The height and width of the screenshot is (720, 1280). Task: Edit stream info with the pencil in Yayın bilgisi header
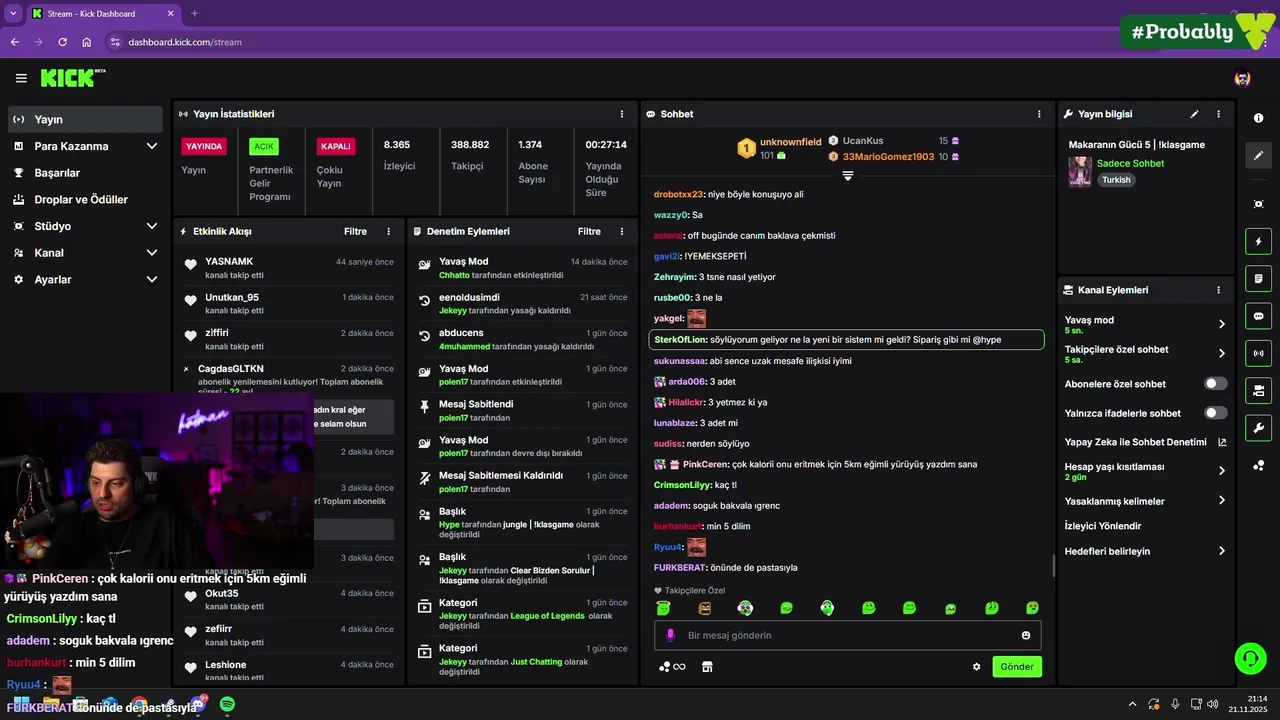pos(1194,114)
